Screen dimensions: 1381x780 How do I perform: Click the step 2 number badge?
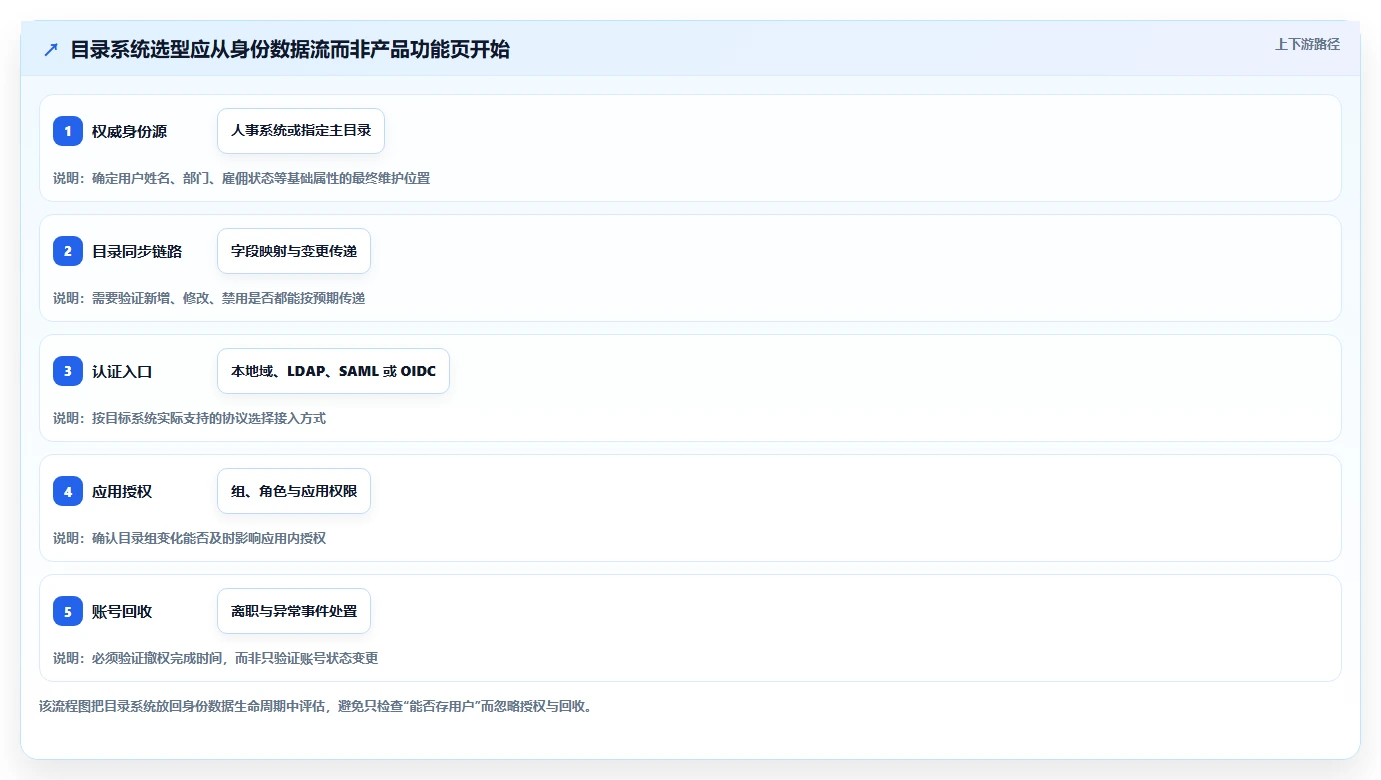pos(68,251)
